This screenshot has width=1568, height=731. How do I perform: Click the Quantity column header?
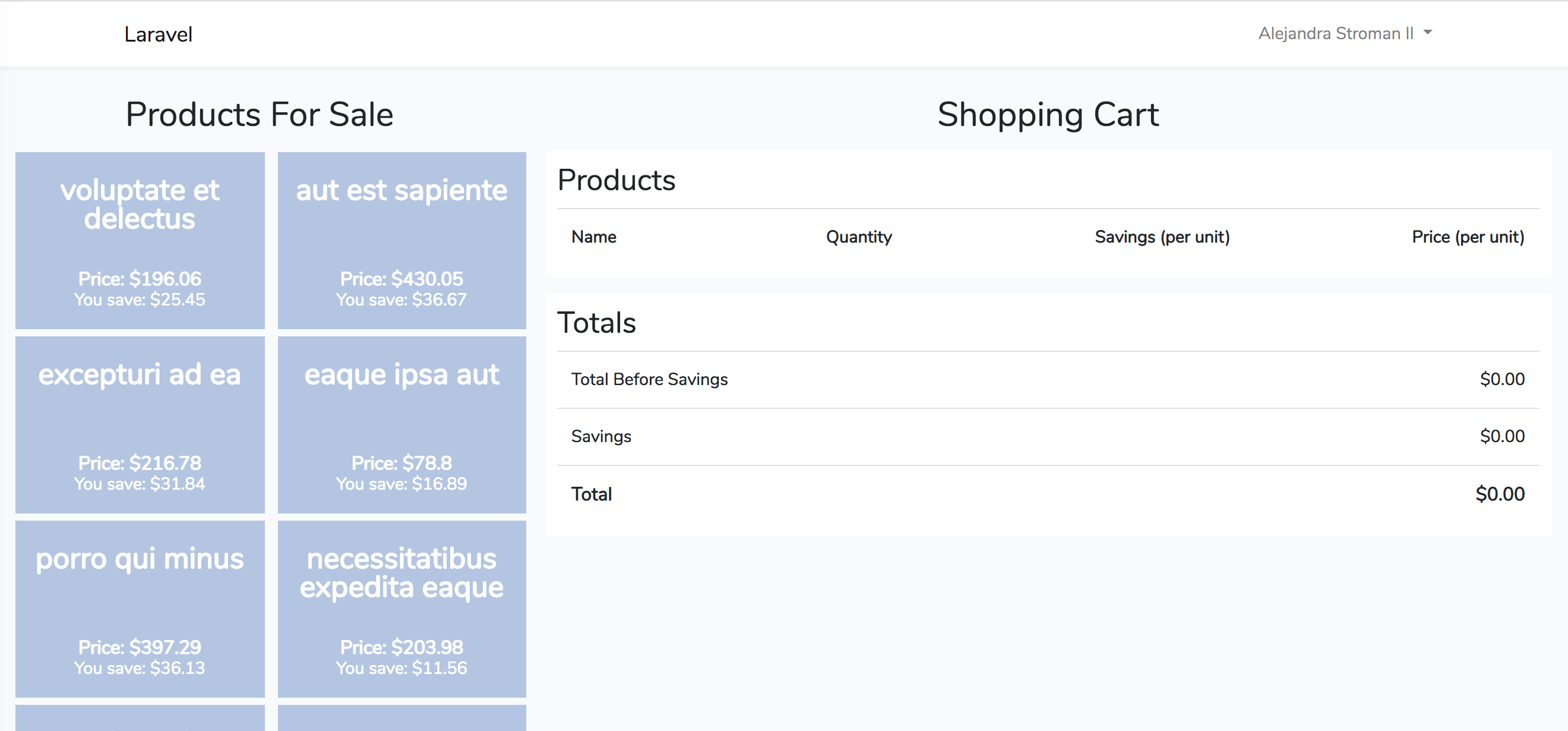click(858, 237)
